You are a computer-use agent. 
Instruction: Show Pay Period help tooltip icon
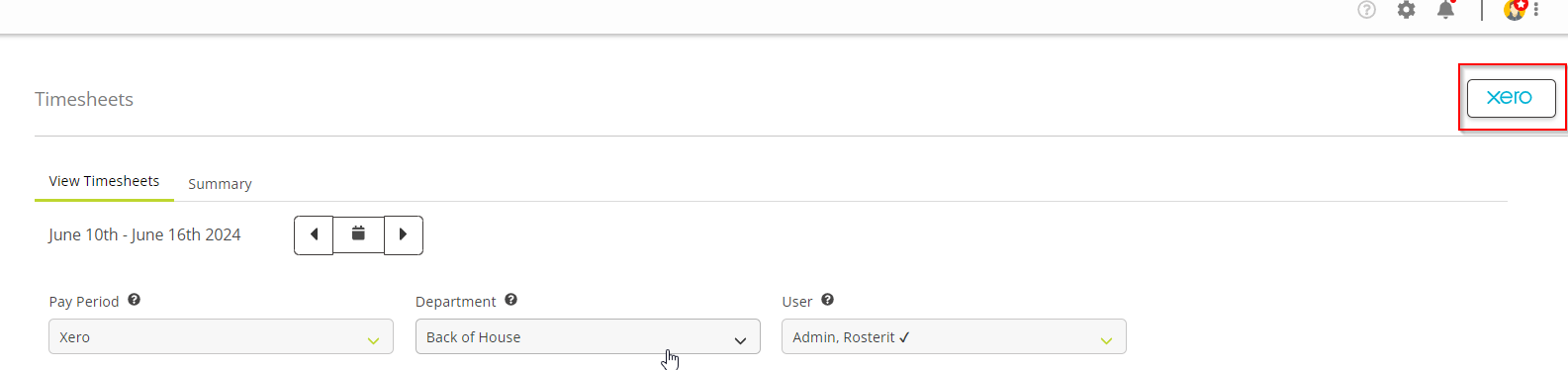(x=135, y=300)
